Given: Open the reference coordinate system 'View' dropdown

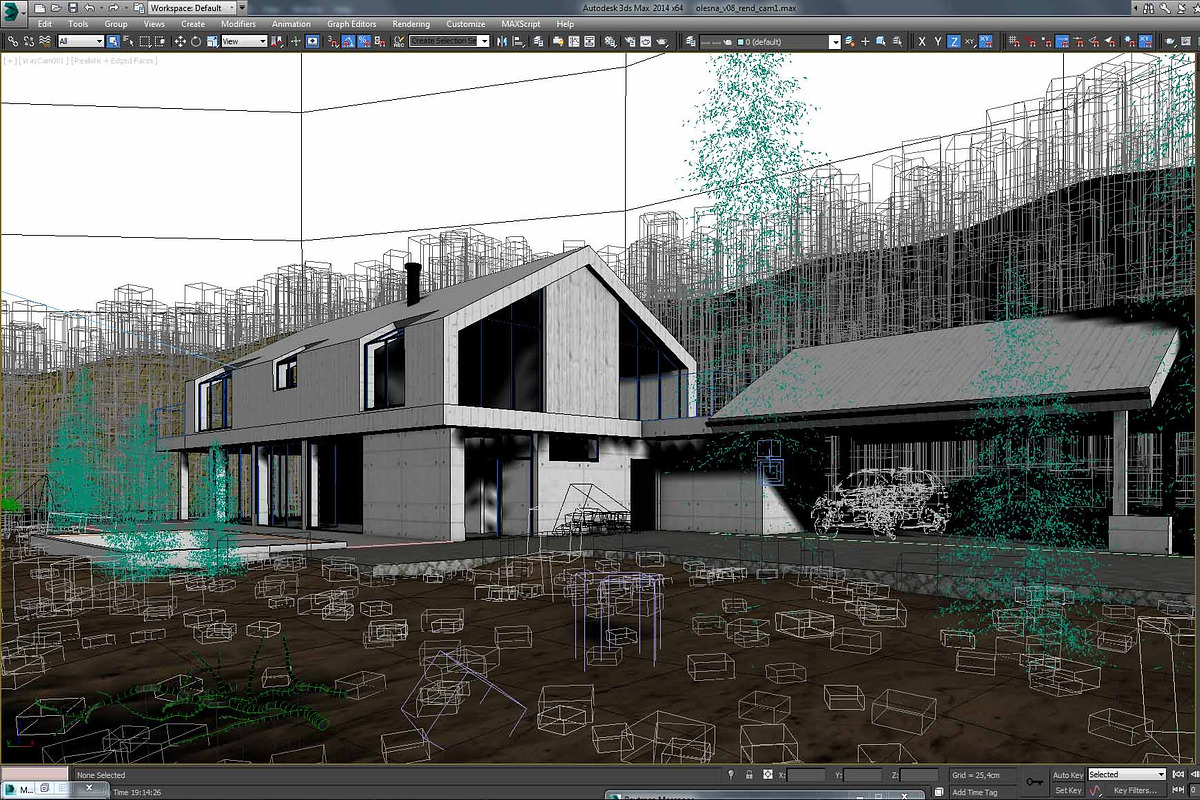Looking at the screenshot, I should 244,42.
